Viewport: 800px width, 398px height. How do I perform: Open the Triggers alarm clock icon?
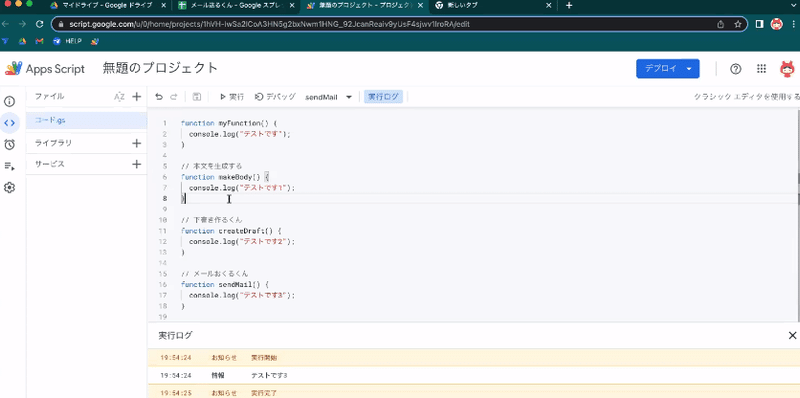[x=9, y=144]
